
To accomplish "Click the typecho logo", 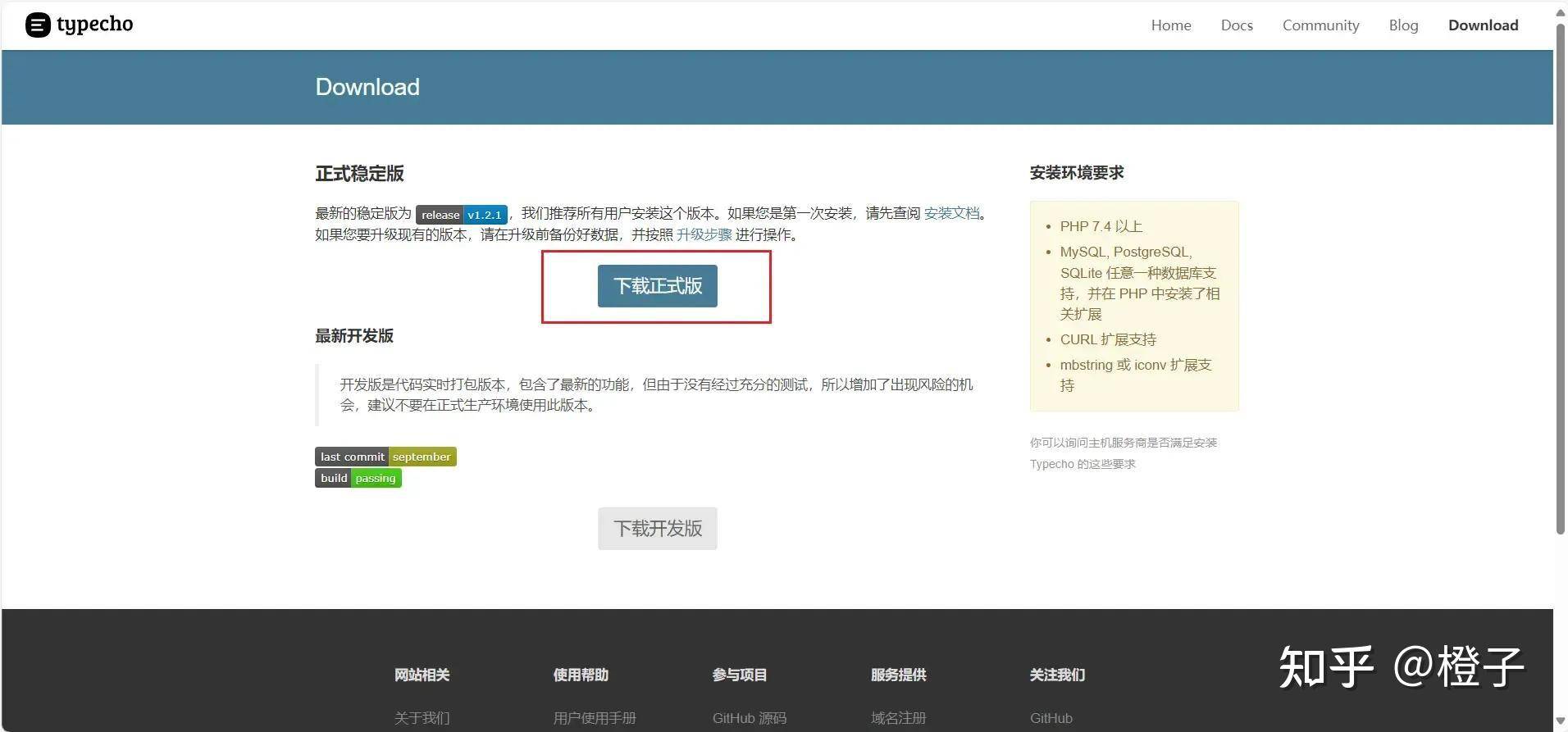I will [80, 25].
